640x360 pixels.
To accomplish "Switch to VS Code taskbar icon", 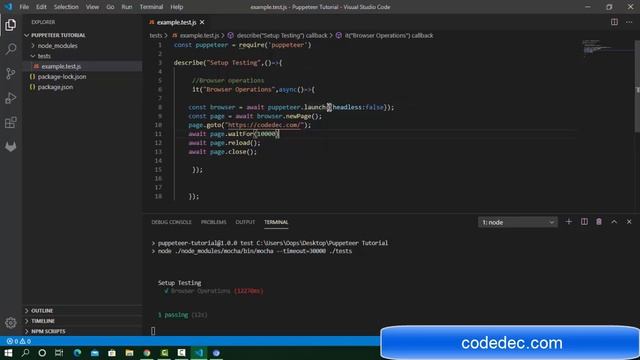I will coord(199,353).
